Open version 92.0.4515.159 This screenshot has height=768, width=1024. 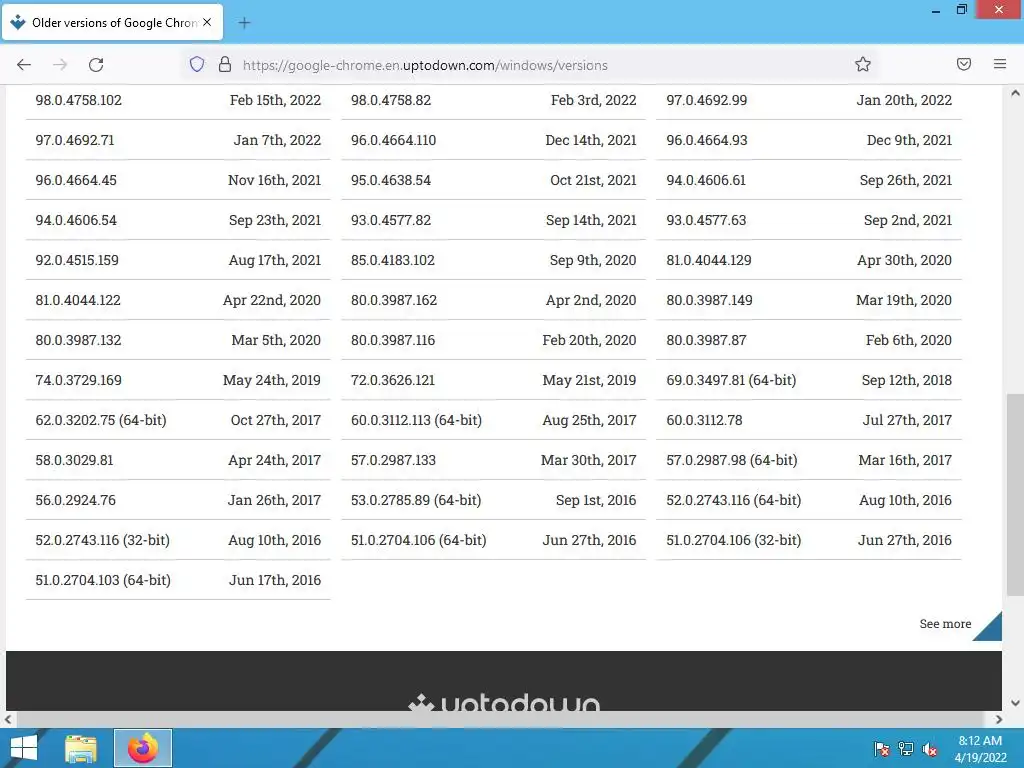178,260
